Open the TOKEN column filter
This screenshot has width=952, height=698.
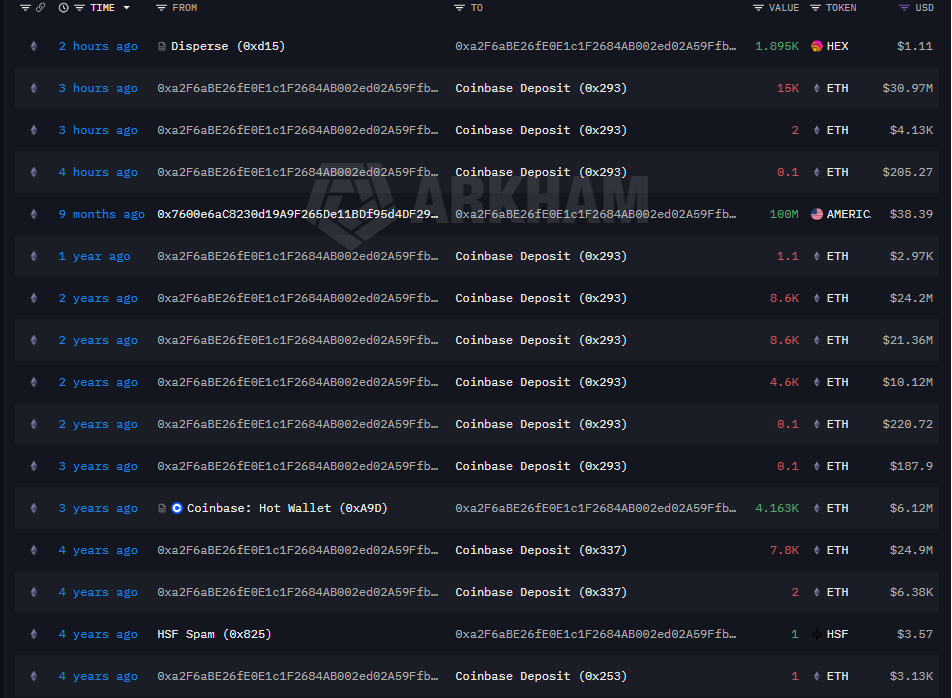[815, 8]
